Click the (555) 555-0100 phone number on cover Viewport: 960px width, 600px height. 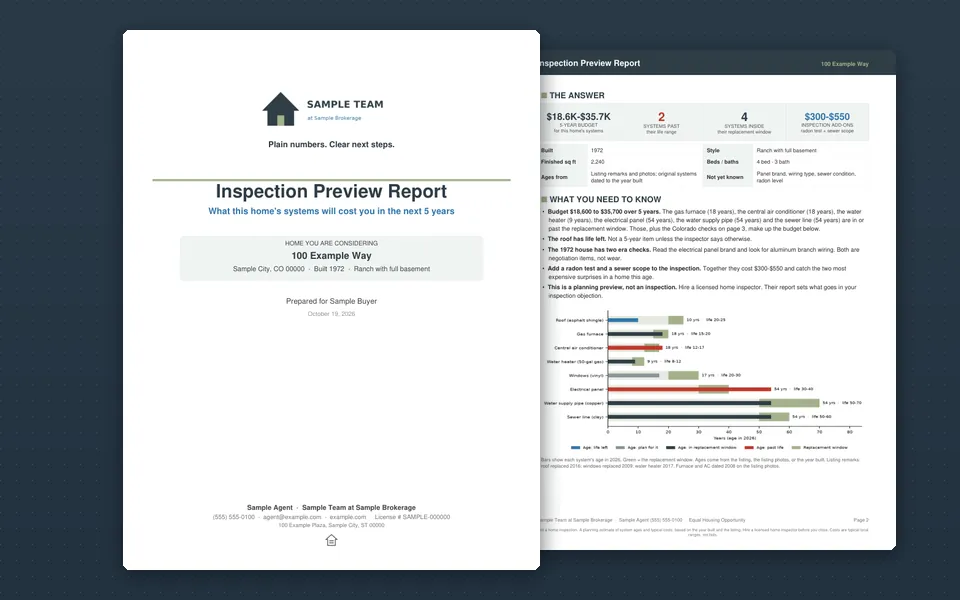point(234,517)
